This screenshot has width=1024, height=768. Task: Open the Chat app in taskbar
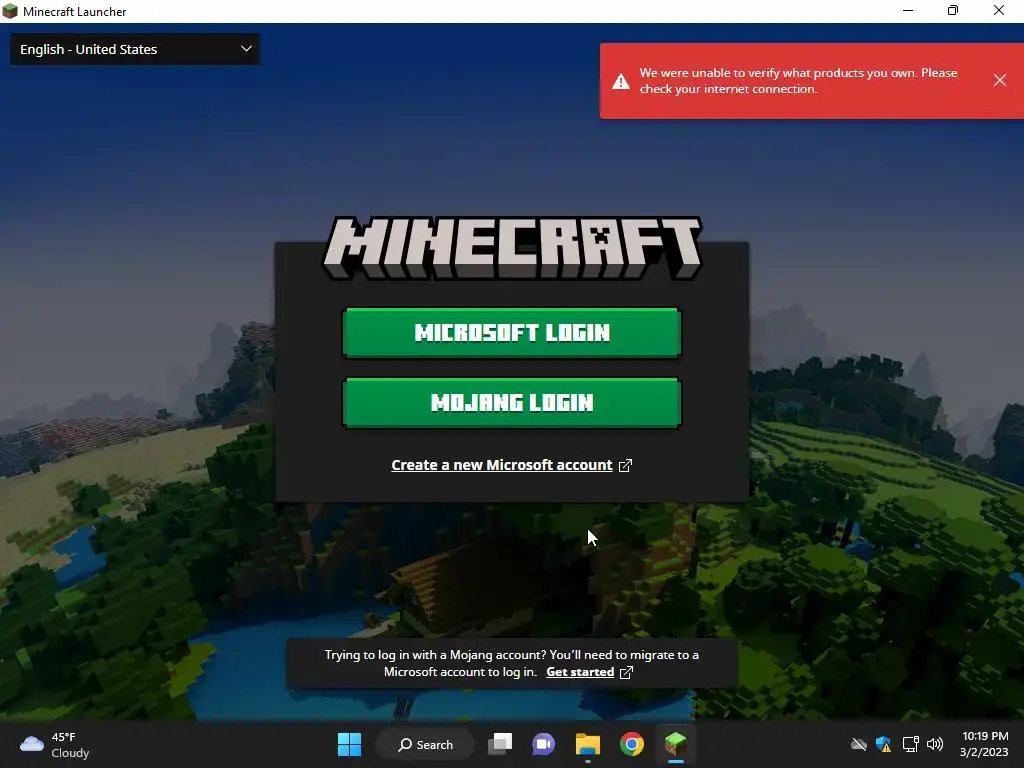[x=543, y=744]
